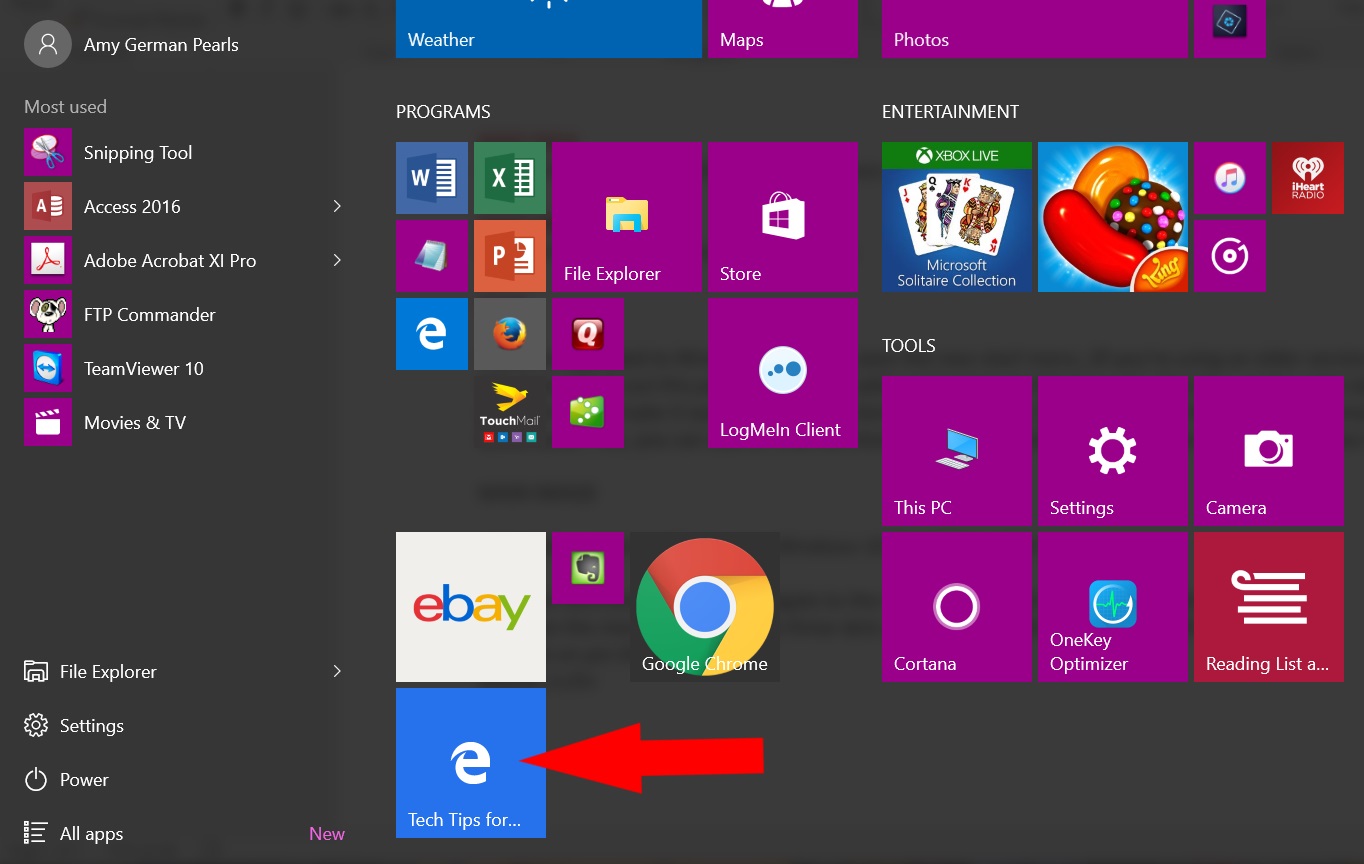The image size is (1364, 864).
Task: Open the Tech Tips for... Edge tile
Action: (471, 763)
